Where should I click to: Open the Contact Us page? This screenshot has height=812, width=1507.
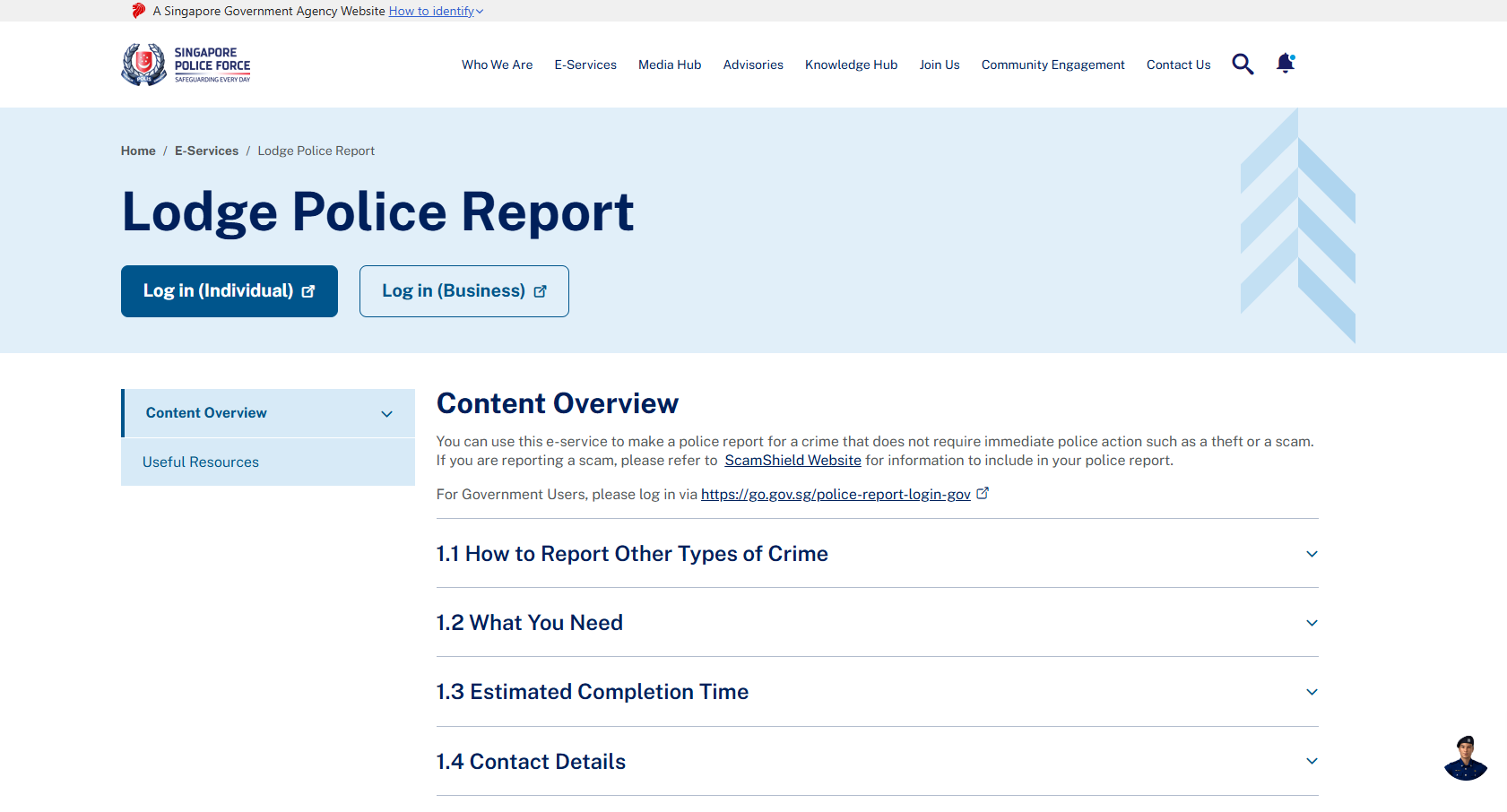pos(1178,64)
